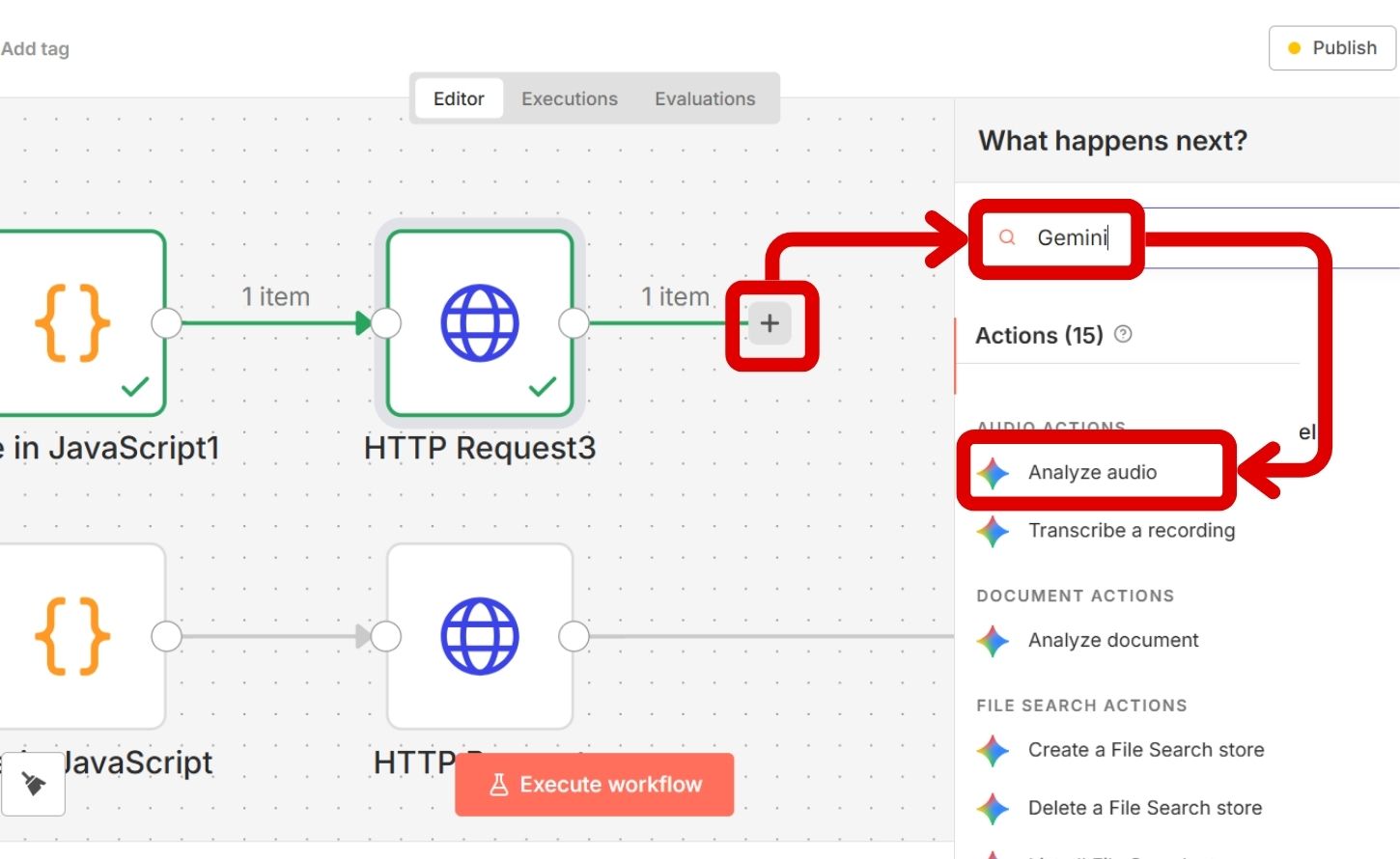Click the plus button after HTTP Request3
The image size is (1400, 859).
point(770,323)
